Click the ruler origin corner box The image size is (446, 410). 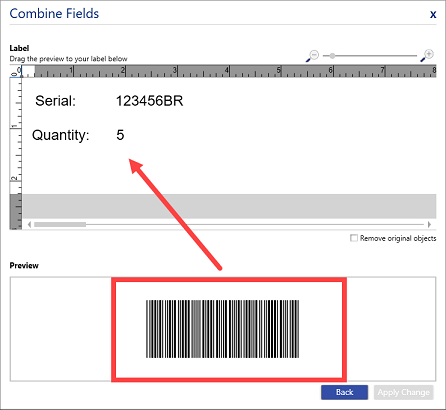pyautogui.click(x=15, y=71)
